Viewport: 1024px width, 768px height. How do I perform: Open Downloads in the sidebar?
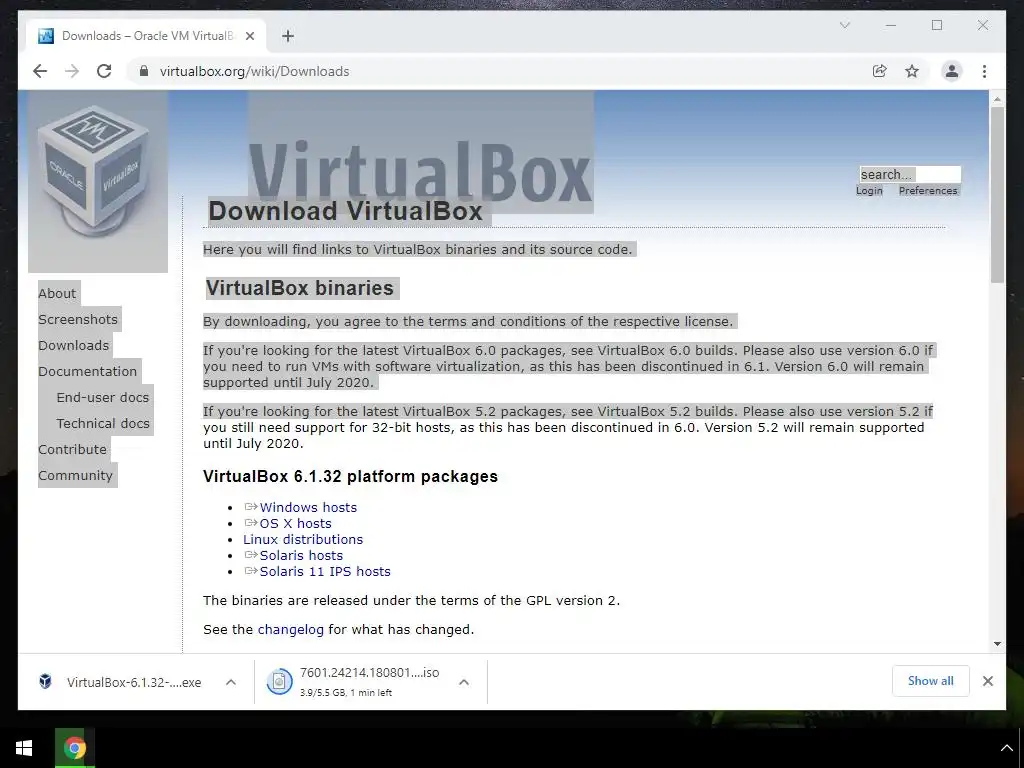click(x=73, y=345)
